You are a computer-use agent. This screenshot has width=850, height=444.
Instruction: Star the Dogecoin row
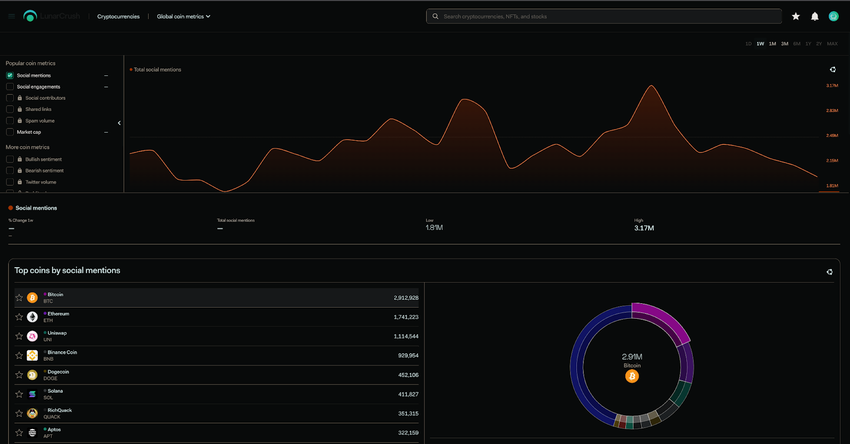[18, 374]
